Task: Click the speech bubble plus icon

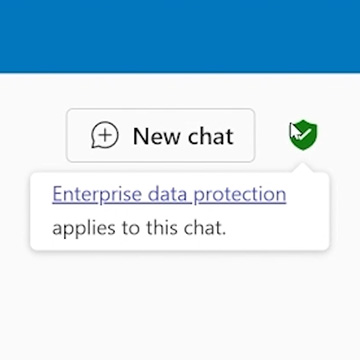Action: (x=105, y=135)
